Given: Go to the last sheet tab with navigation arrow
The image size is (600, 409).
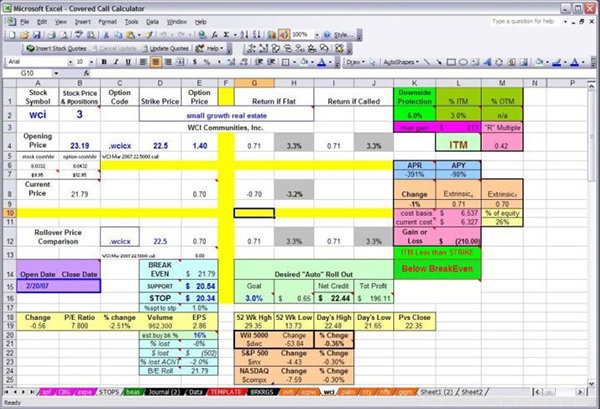Looking at the screenshot, I should pyautogui.click(x=33, y=392).
